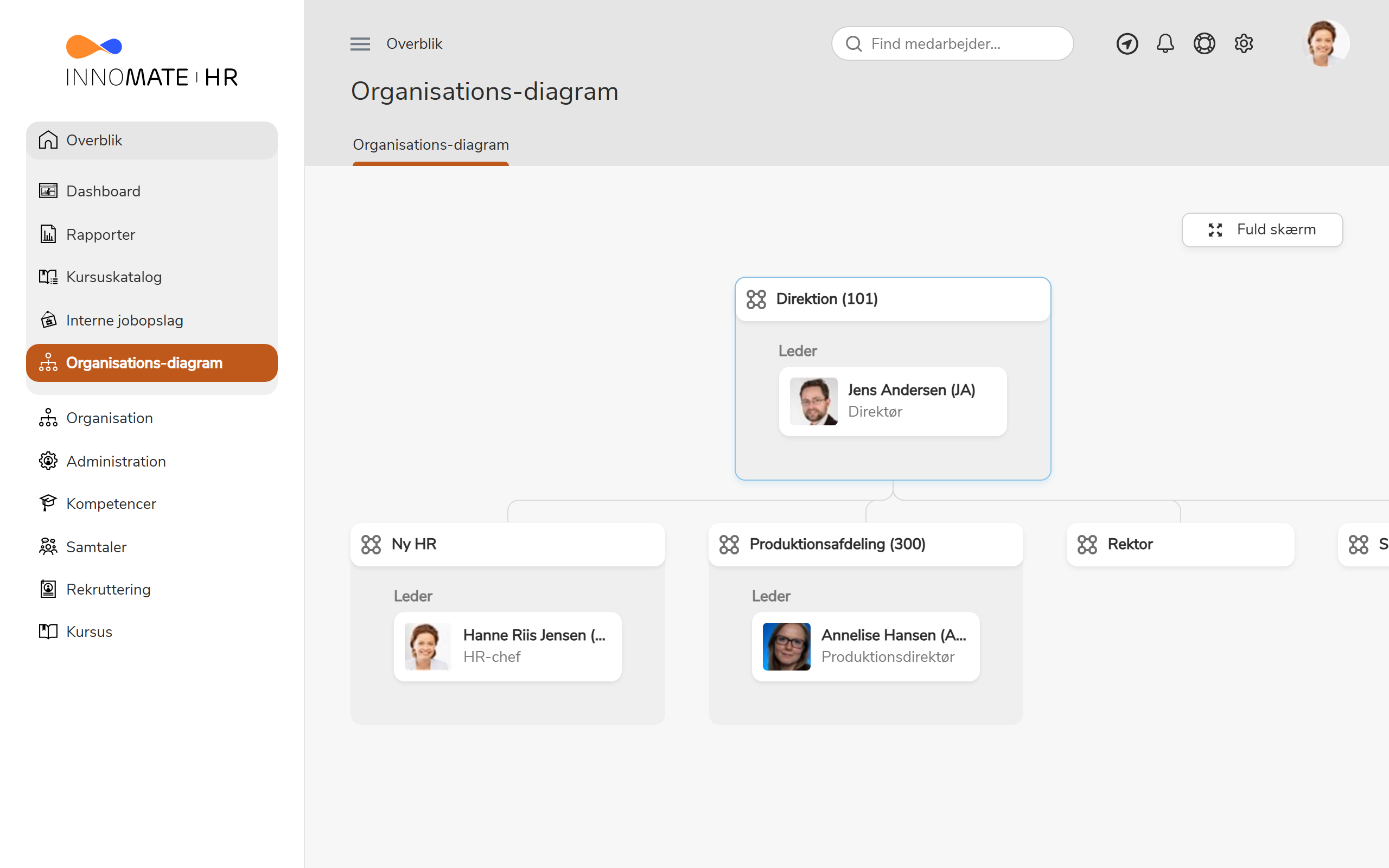The width and height of the screenshot is (1389, 868).
Task: Open Rapporter from the sidebar
Action: (x=151, y=234)
